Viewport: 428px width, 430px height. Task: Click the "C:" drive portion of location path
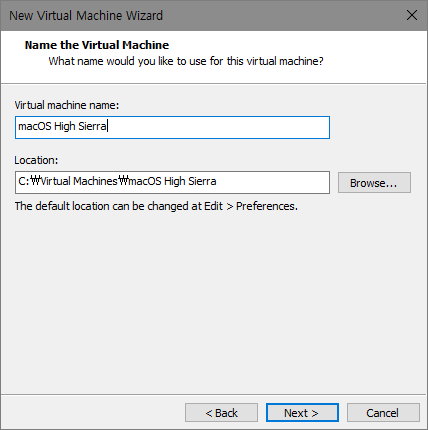click(24, 181)
